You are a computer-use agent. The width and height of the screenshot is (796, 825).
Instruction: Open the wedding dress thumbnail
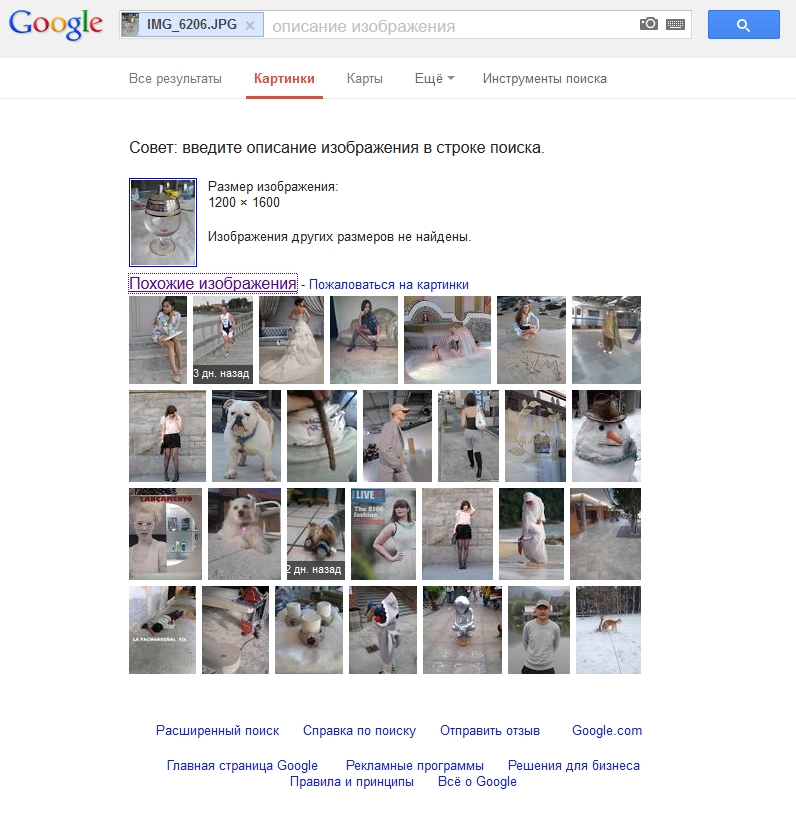(291, 340)
